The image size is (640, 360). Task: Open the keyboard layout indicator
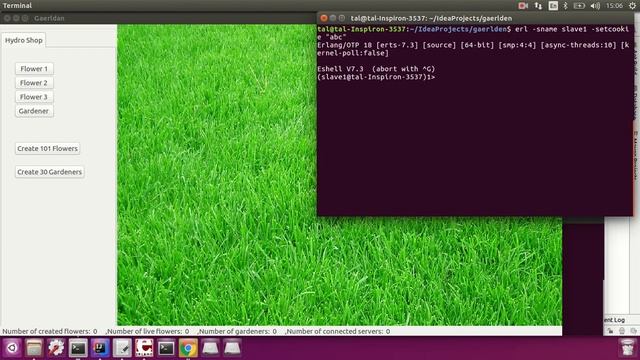click(553, 5)
